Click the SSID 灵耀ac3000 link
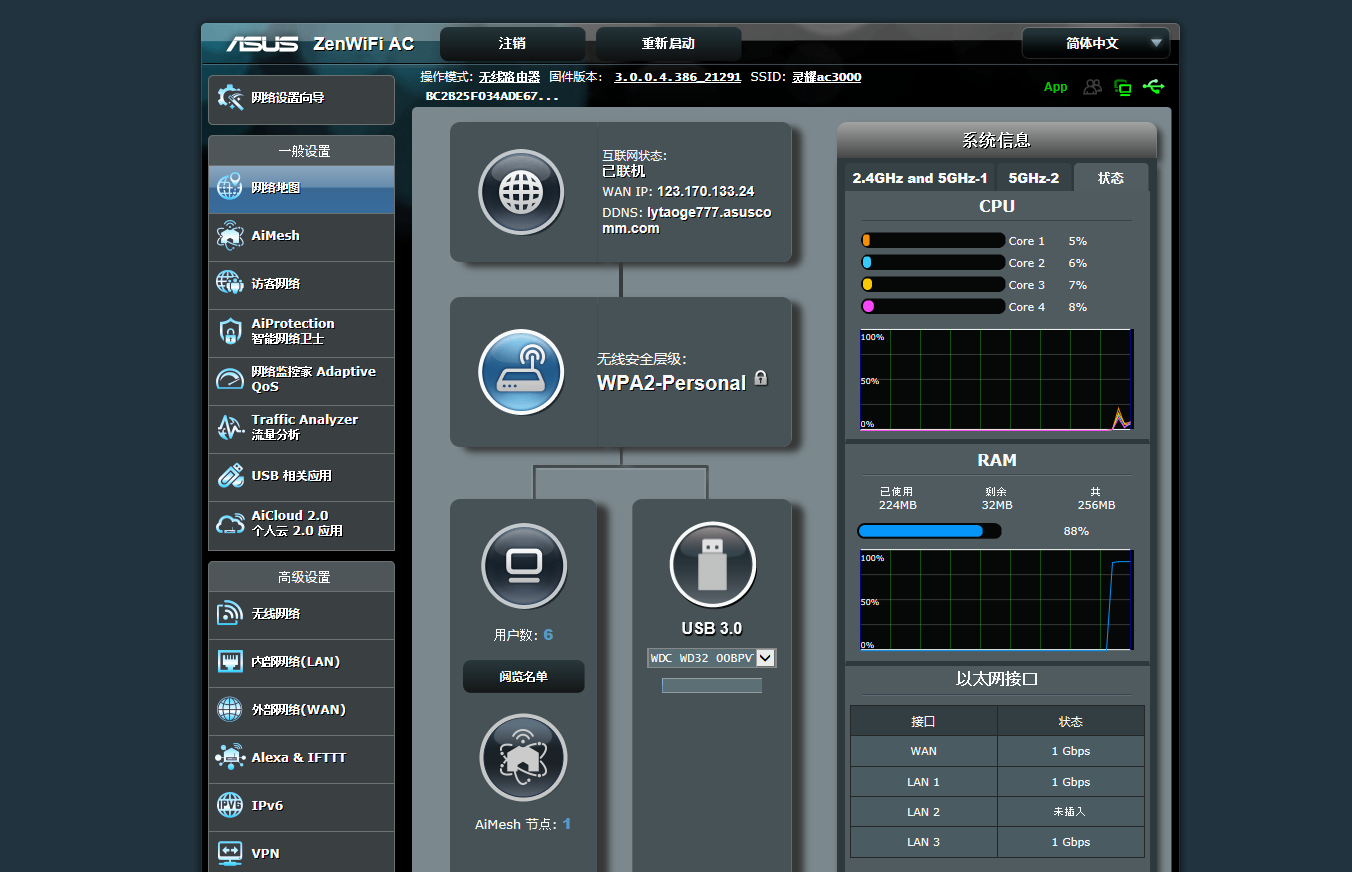The width and height of the screenshot is (1352, 872). 826,77
